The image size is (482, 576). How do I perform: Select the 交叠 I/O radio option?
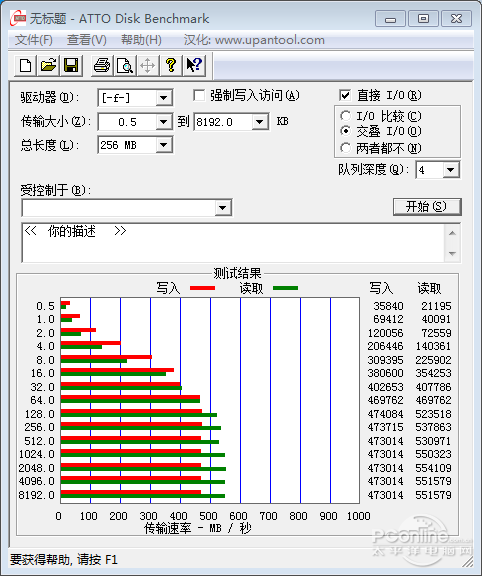345,131
